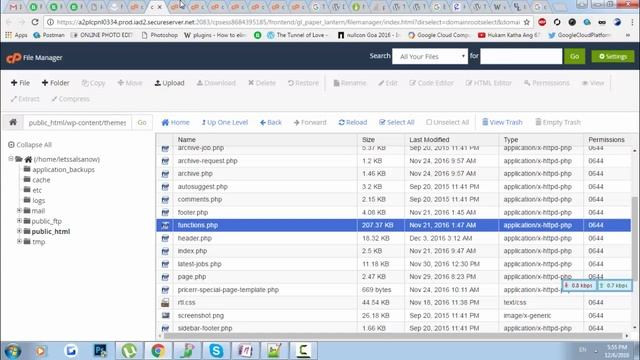Click the Windows Start button

(13, 351)
